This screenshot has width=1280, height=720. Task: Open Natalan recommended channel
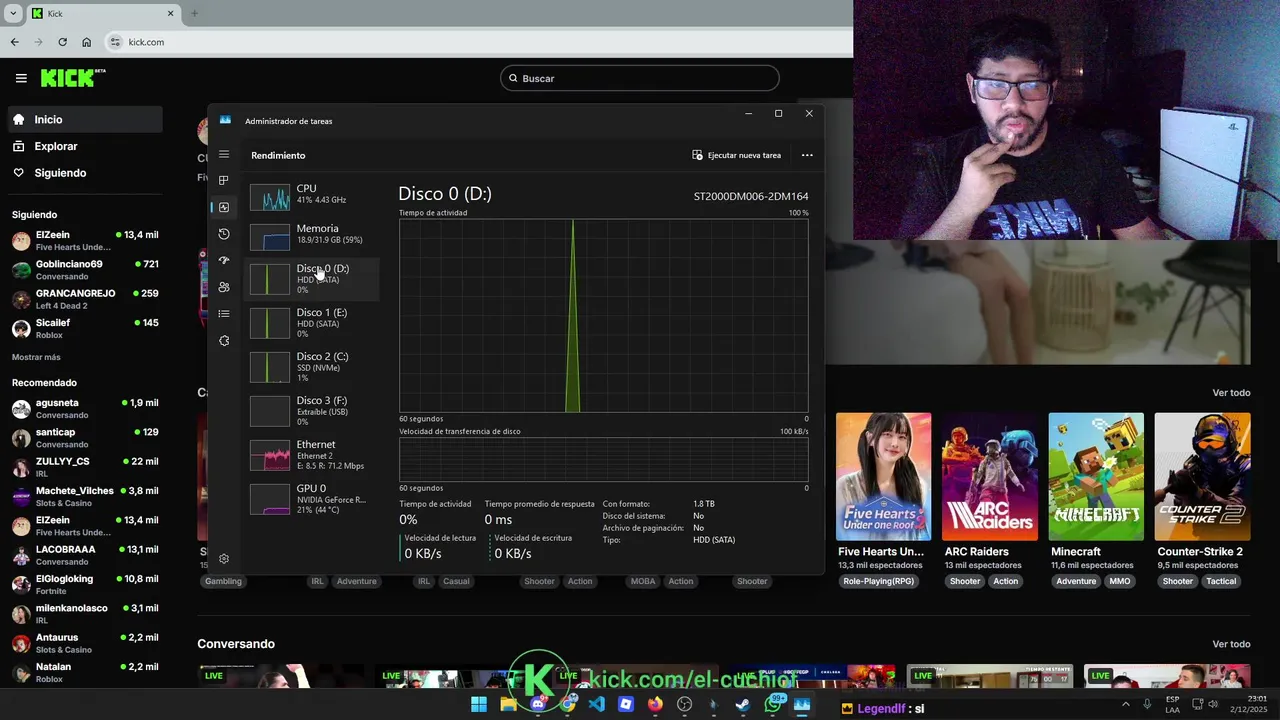click(x=85, y=672)
